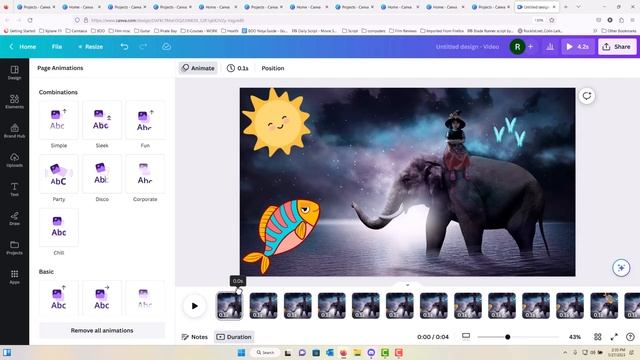Open the grid view icon
This screenshot has width=640, height=360.
598,337
